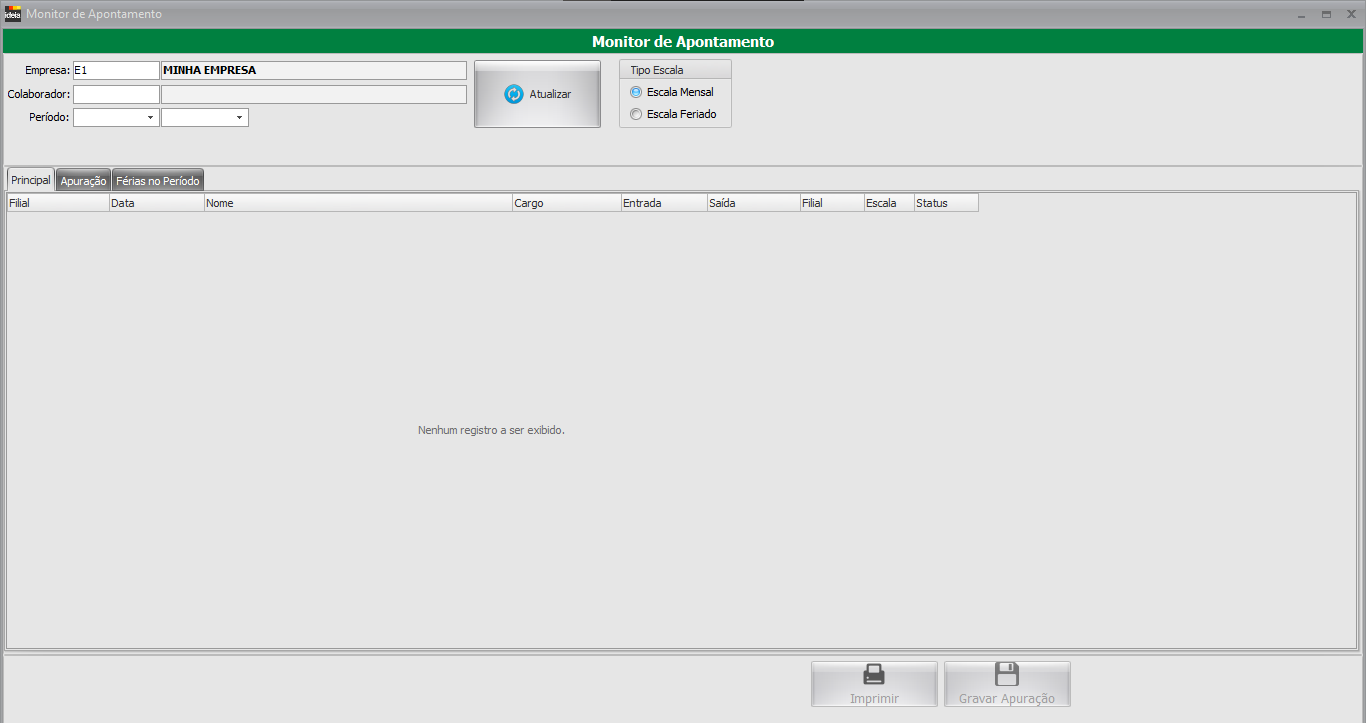
Task: Click the Entrada column header
Action: [663, 203]
